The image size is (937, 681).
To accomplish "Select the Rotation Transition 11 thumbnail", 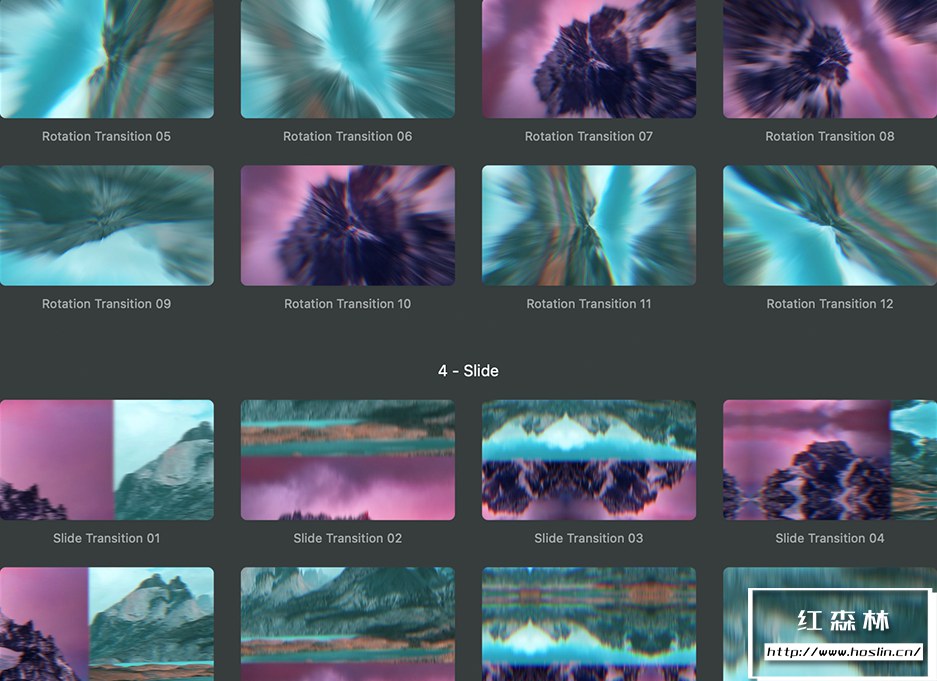I will [589, 225].
